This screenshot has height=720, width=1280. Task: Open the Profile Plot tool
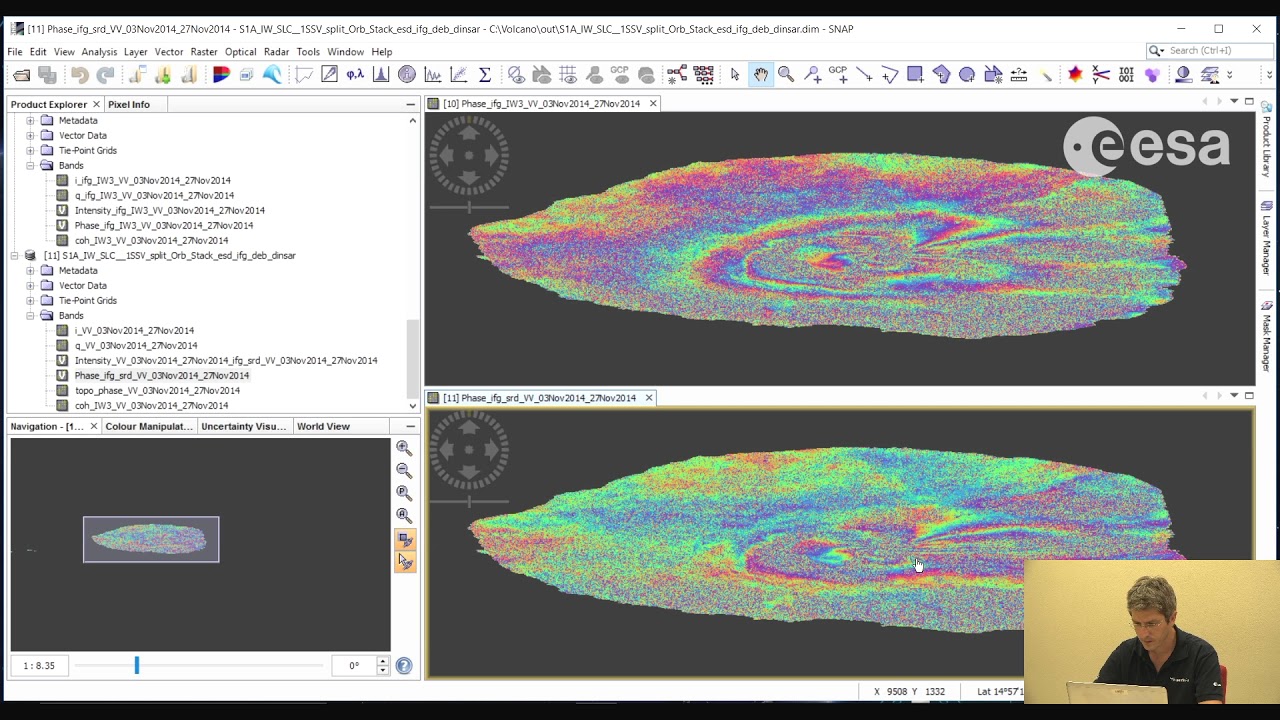(433, 75)
